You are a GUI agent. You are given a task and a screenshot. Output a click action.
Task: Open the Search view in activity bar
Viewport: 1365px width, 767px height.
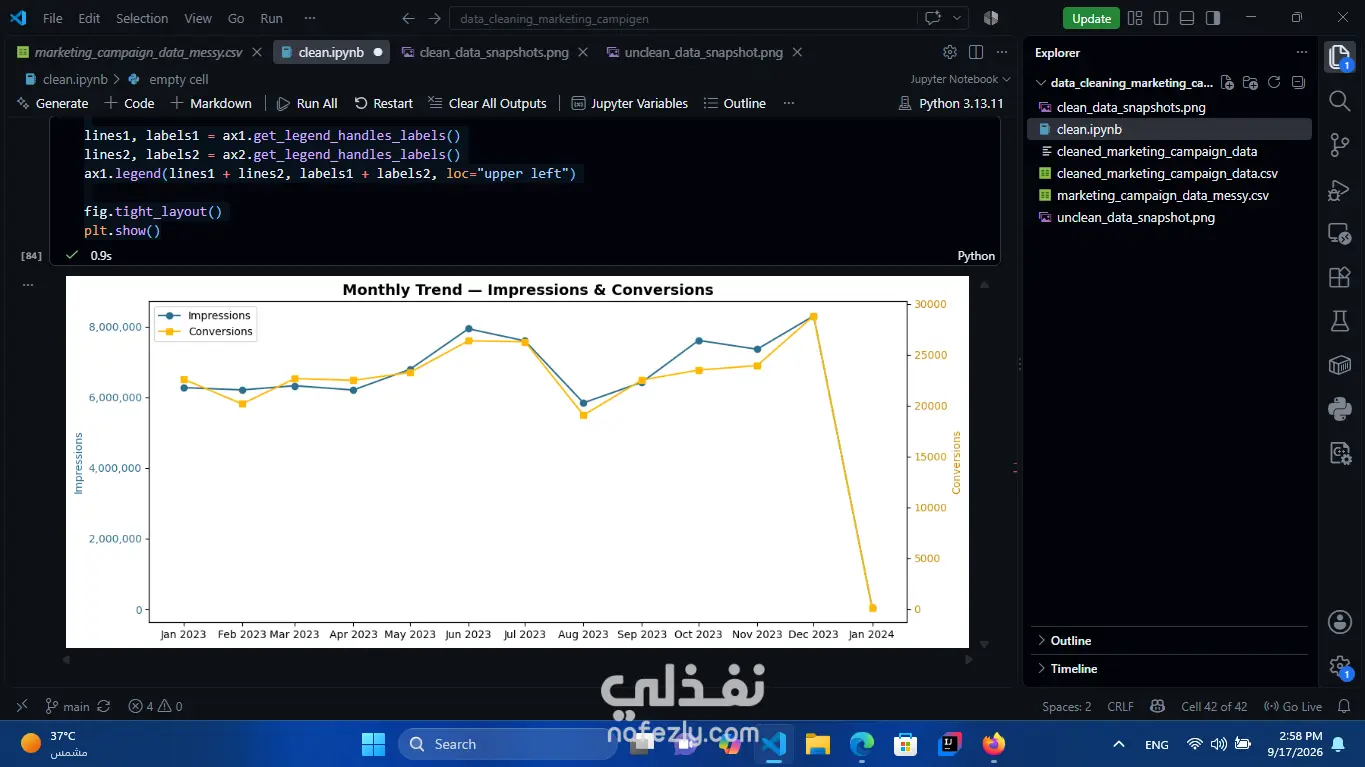tap(1340, 100)
